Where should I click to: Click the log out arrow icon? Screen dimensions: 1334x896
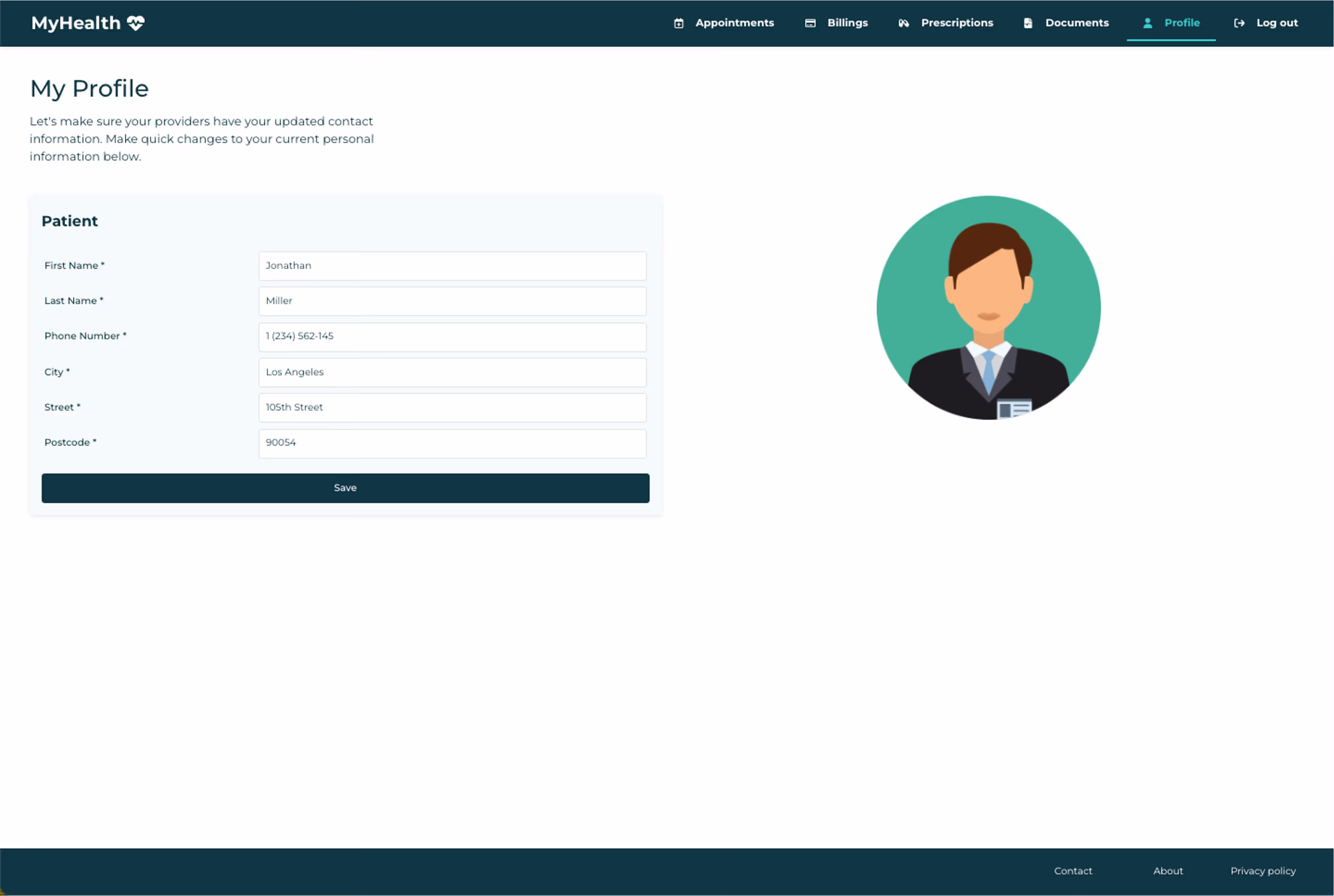[x=1238, y=24]
